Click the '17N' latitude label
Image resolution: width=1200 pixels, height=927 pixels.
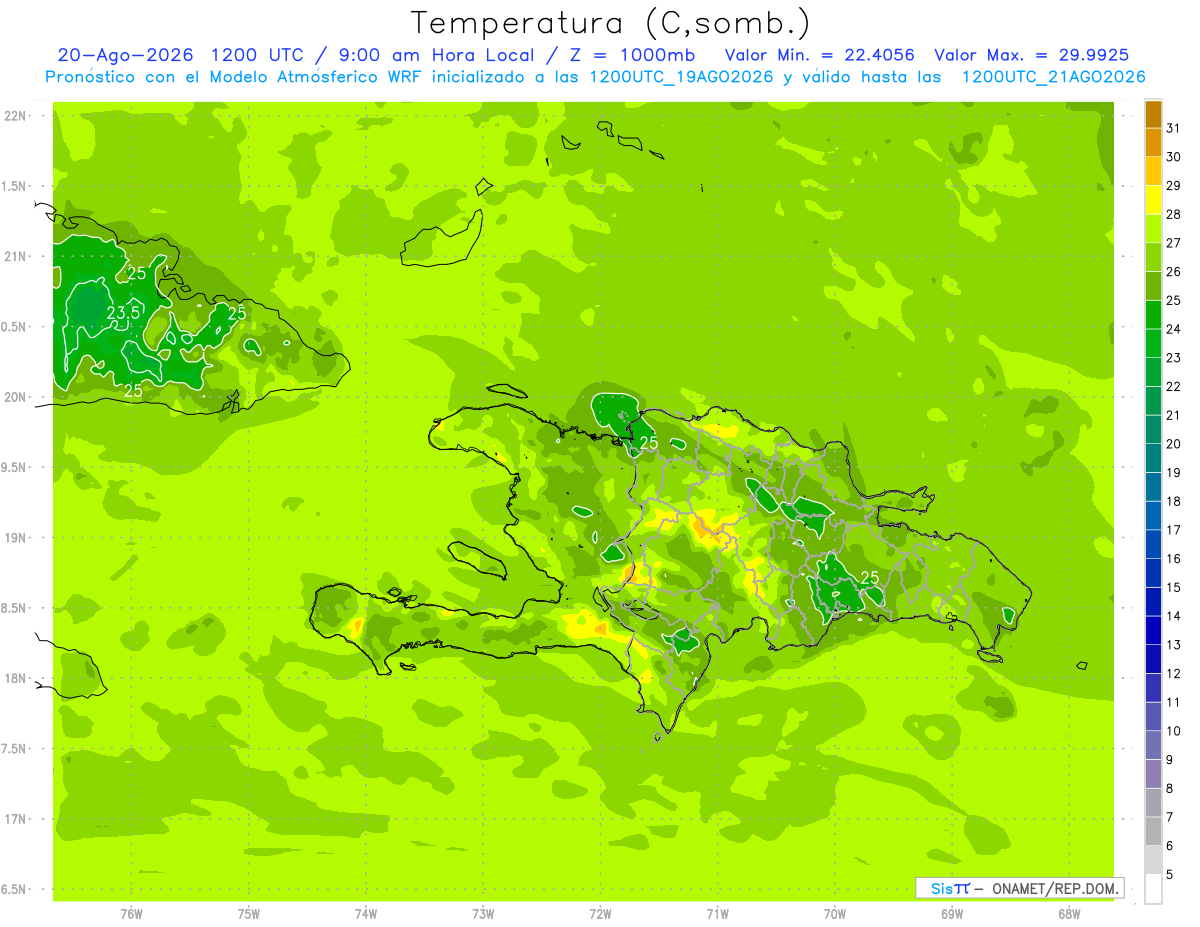[15, 819]
